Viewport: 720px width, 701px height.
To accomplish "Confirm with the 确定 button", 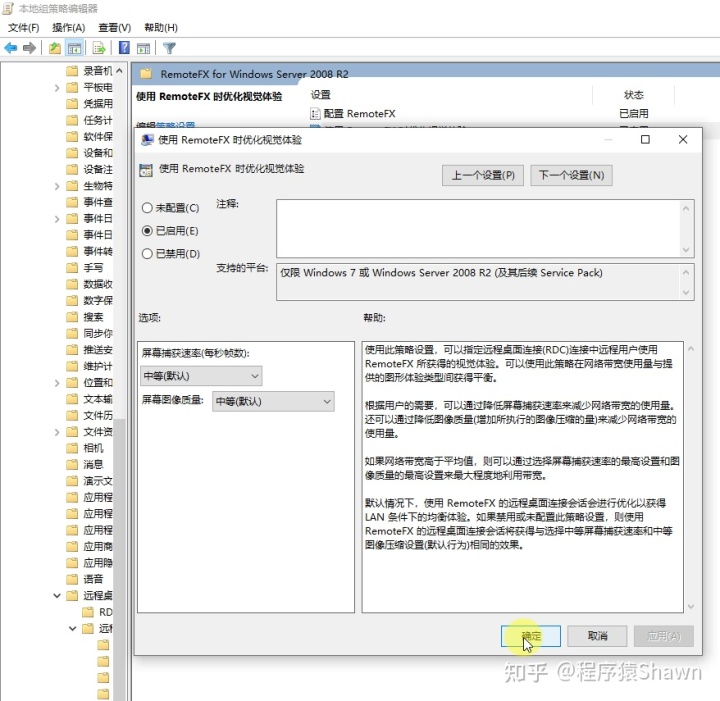I will point(531,636).
